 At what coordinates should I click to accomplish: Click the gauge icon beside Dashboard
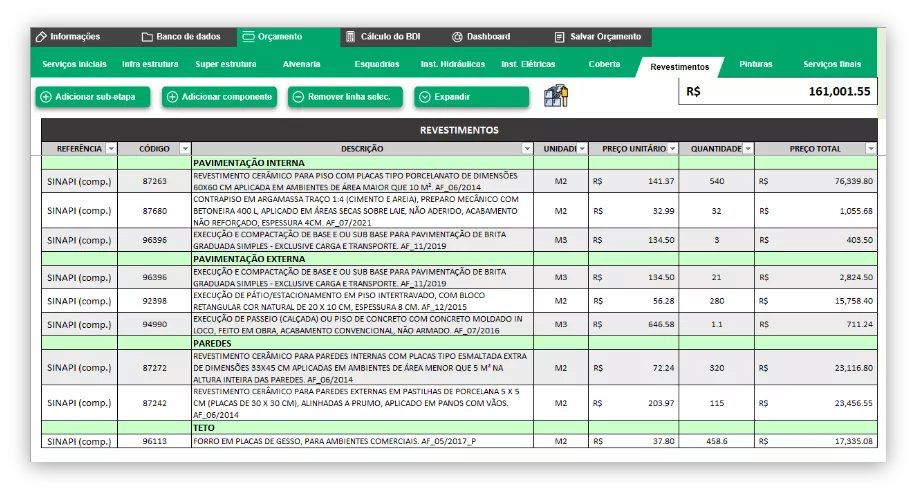pyautogui.click(x=457, y=37)
